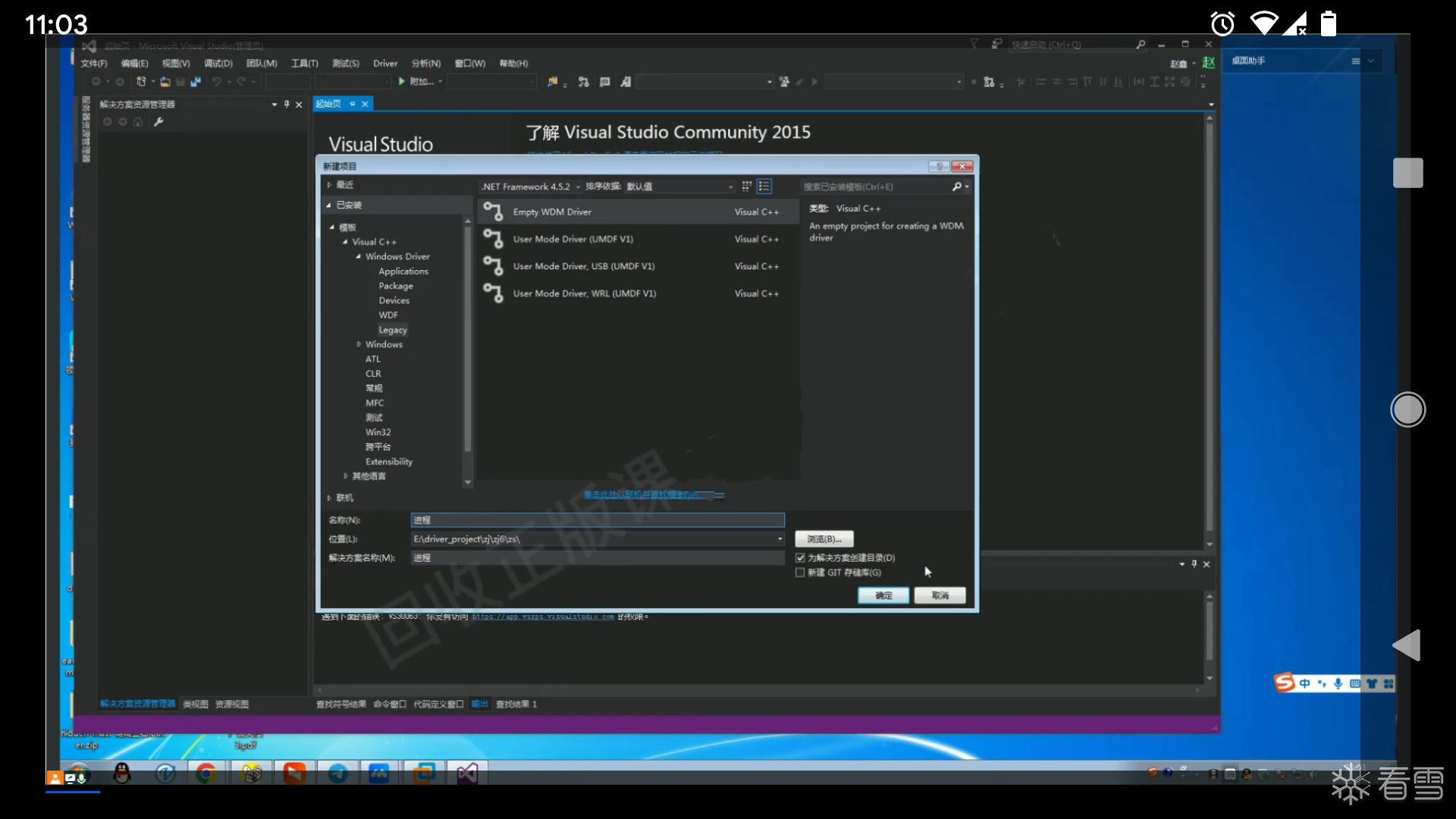Open Visual Studio from Windows taskbar
Screen dimensions: 1456x819
[466, 773]
